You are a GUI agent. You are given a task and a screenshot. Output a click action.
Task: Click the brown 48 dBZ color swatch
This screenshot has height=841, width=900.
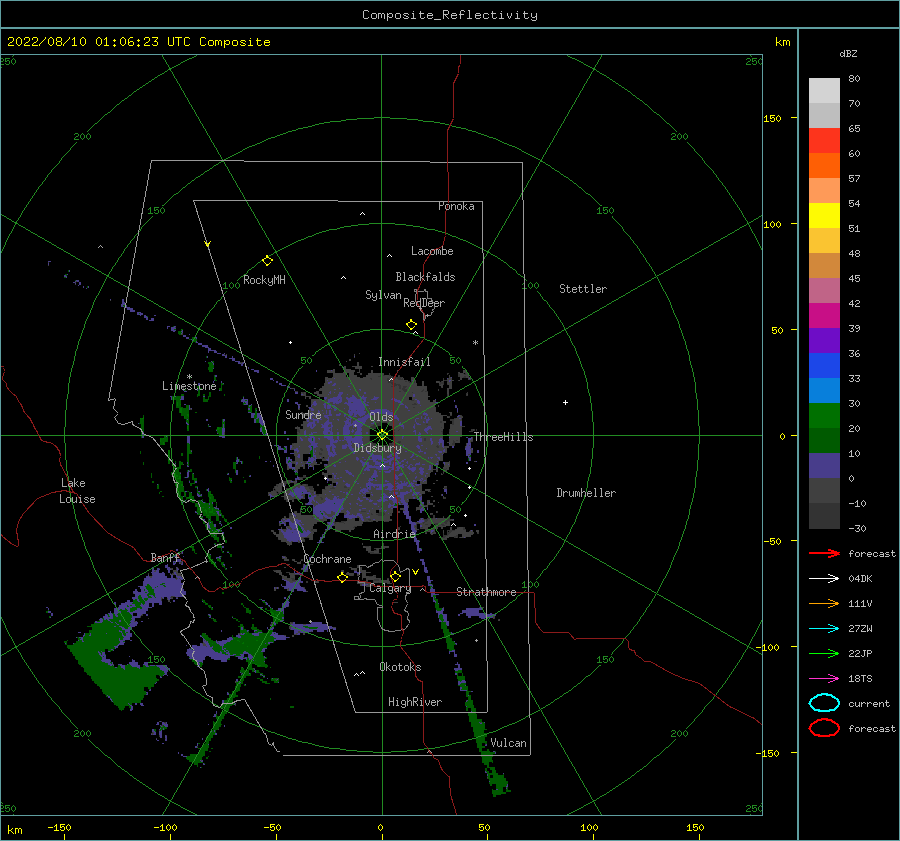click(824, 265)
